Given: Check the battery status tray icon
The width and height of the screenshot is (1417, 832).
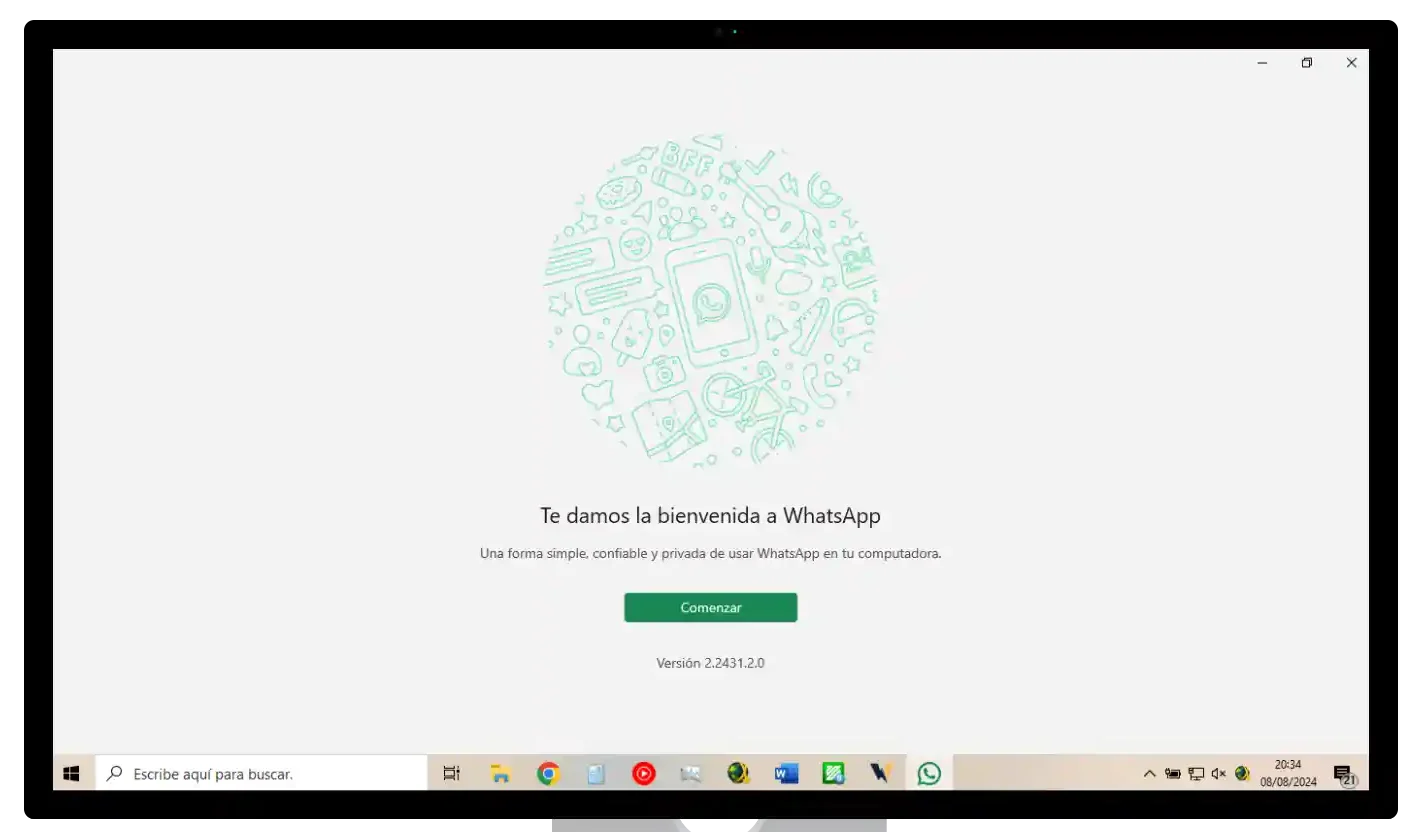Looking at the screenshot, I should coord(1172,773).
